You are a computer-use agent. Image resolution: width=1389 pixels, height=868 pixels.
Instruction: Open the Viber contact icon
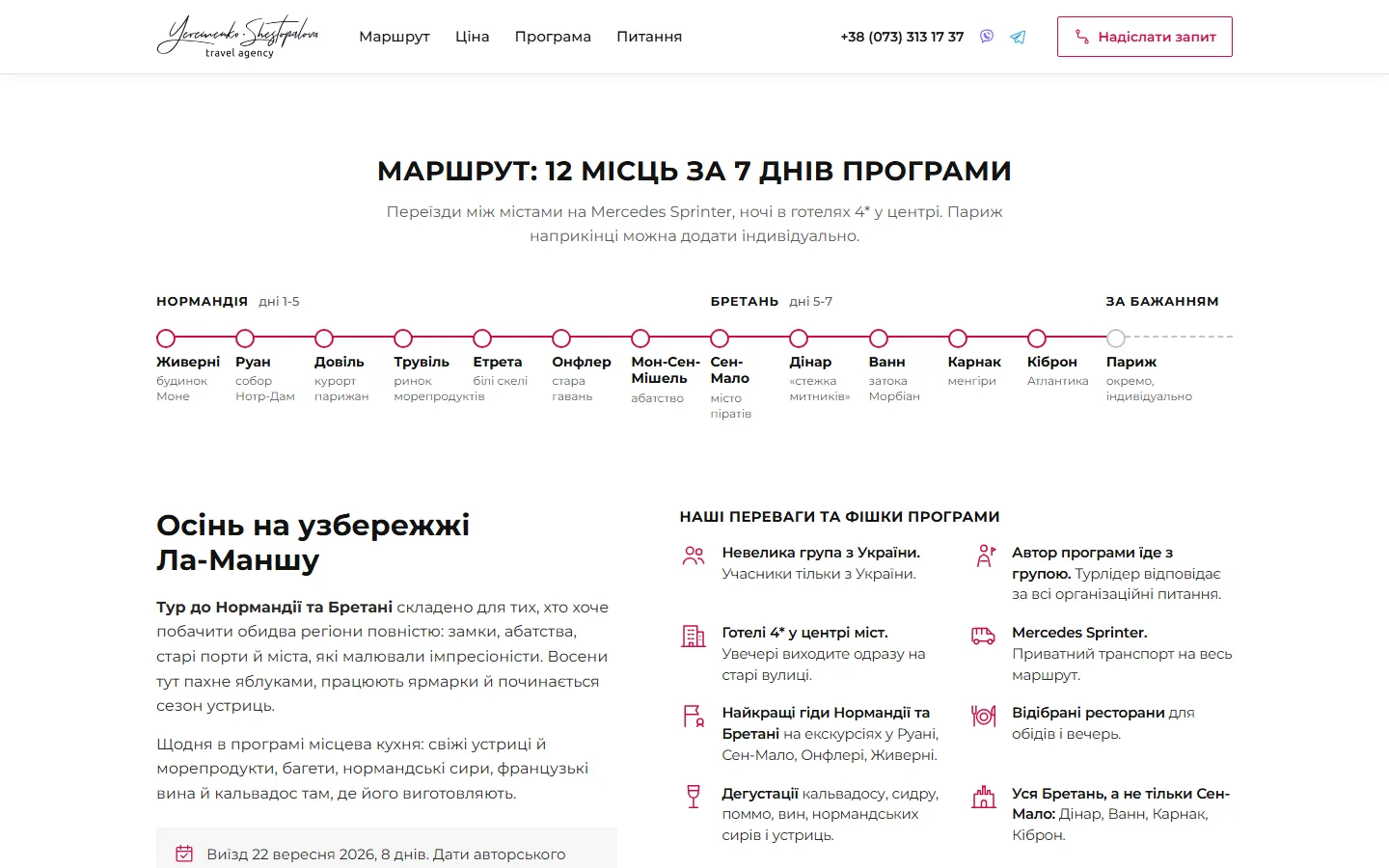[x=987, y=37]
